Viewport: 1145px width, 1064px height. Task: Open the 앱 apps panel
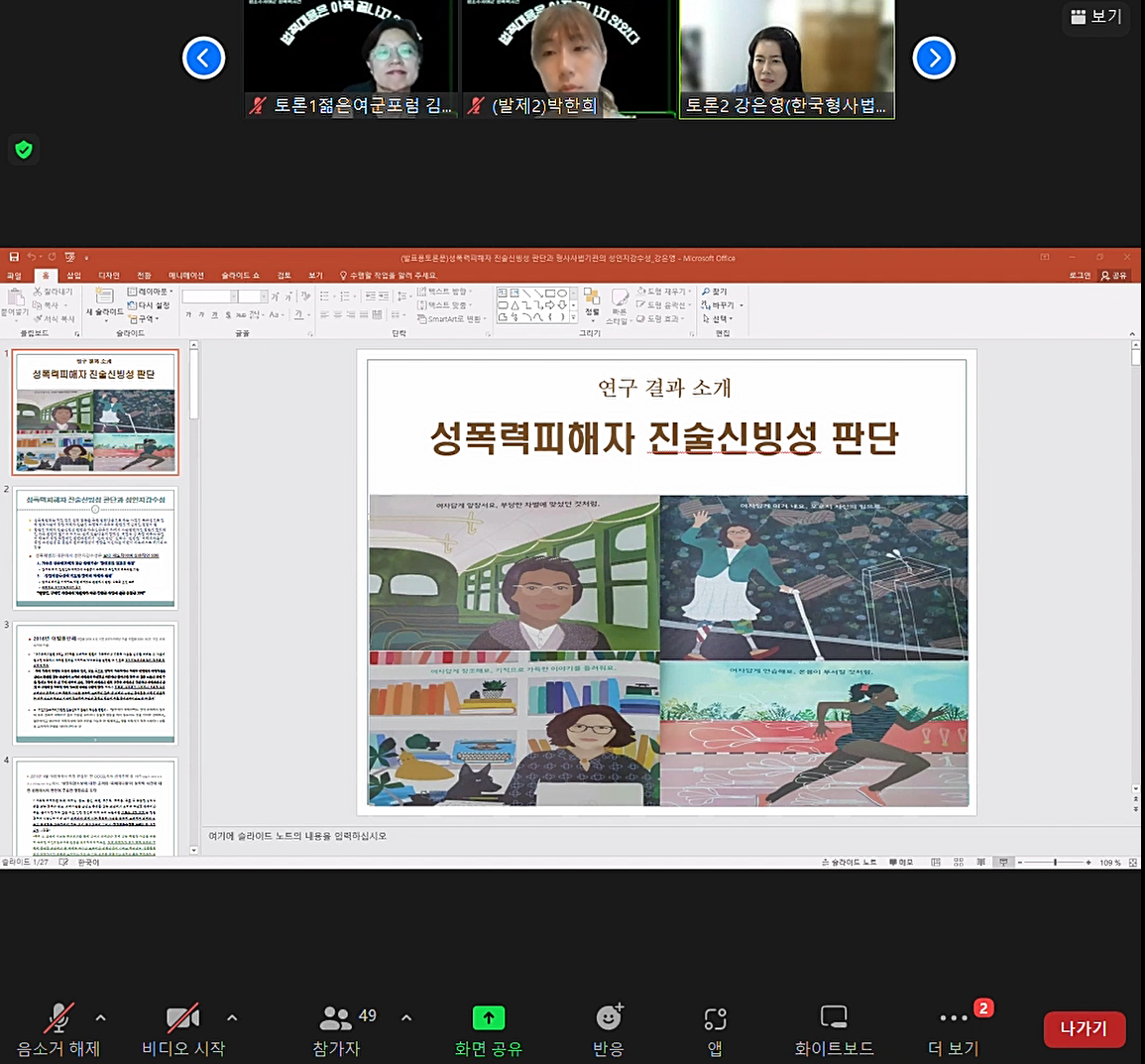click(715, 1029)
